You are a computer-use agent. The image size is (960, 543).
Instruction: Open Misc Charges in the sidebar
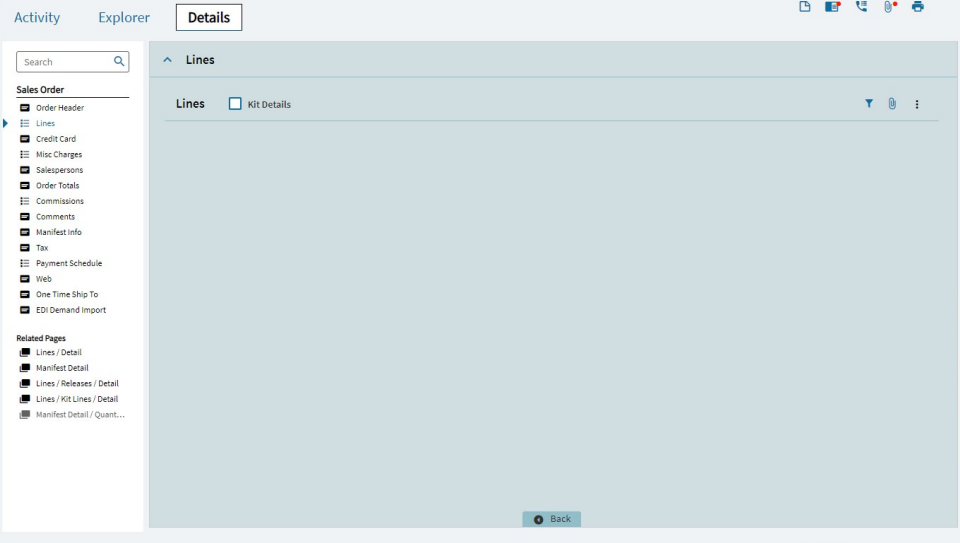pos(59,154)
